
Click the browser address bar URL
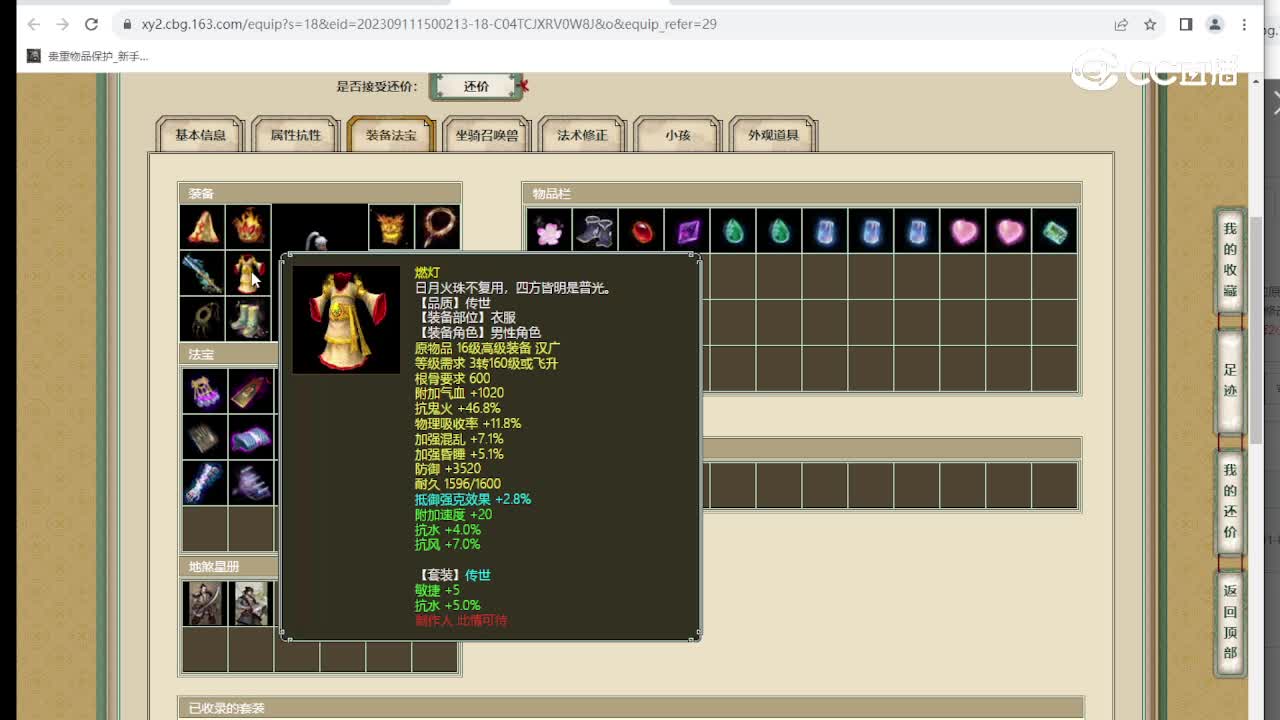click(429, 24)
